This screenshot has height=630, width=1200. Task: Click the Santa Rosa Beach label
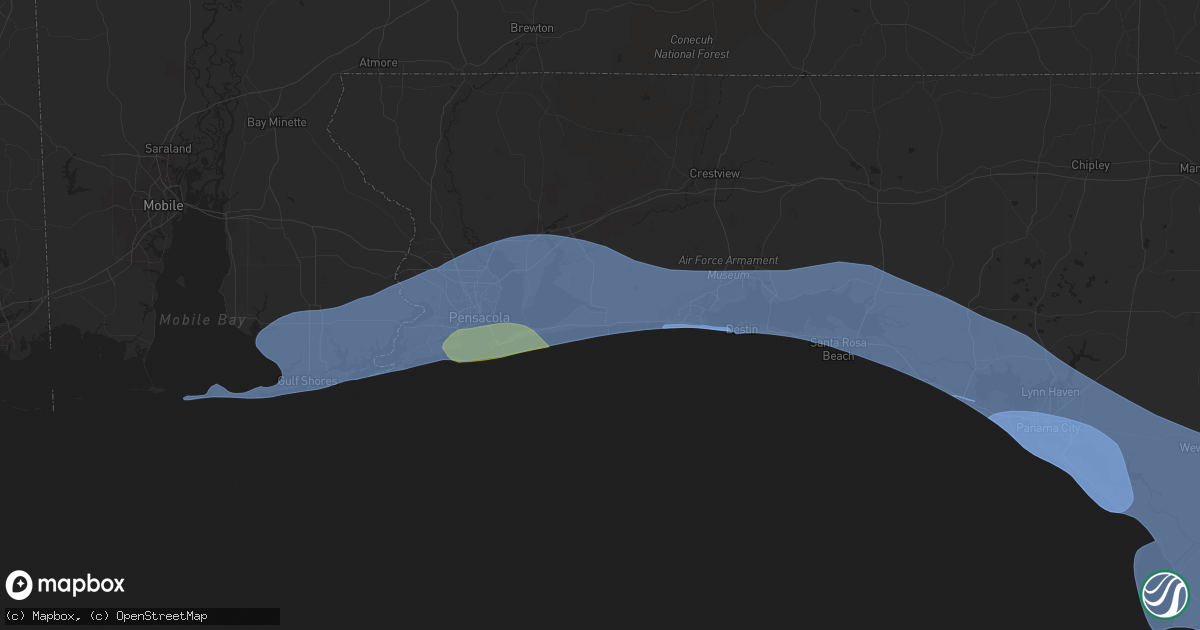tap(838, 349)
